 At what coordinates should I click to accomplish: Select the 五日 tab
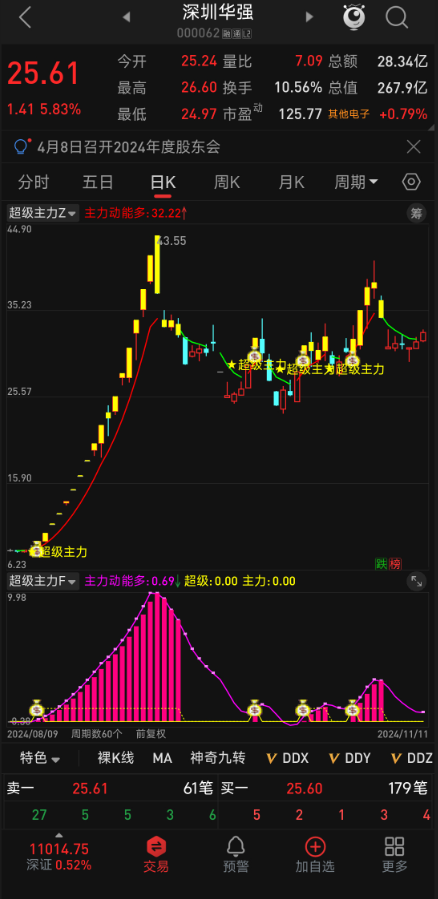(x=97, y=183)
